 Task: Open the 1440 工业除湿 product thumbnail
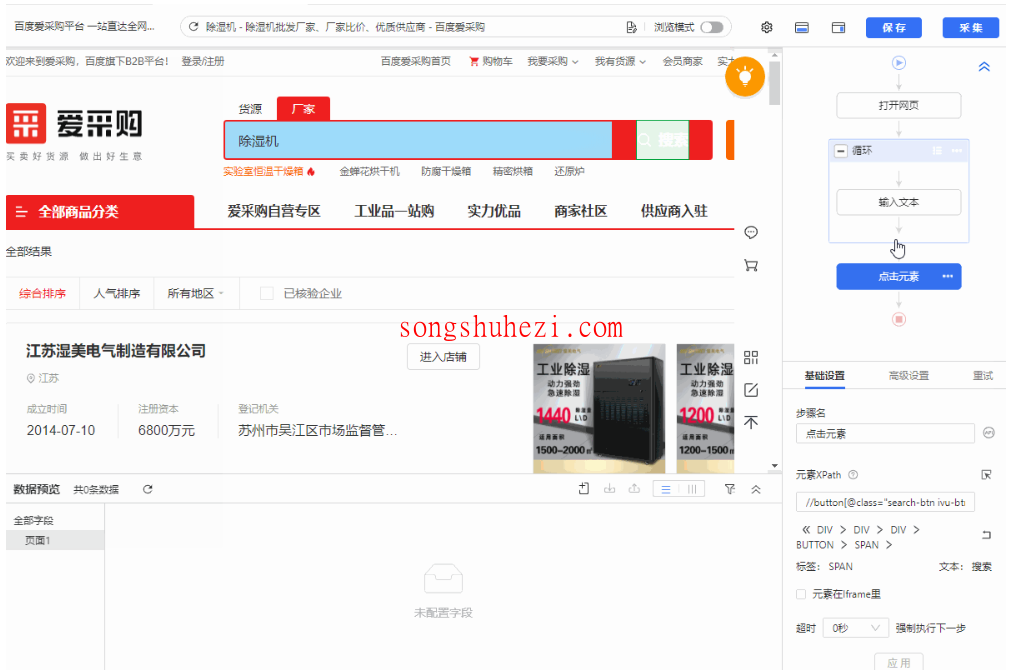click(599, 408)
